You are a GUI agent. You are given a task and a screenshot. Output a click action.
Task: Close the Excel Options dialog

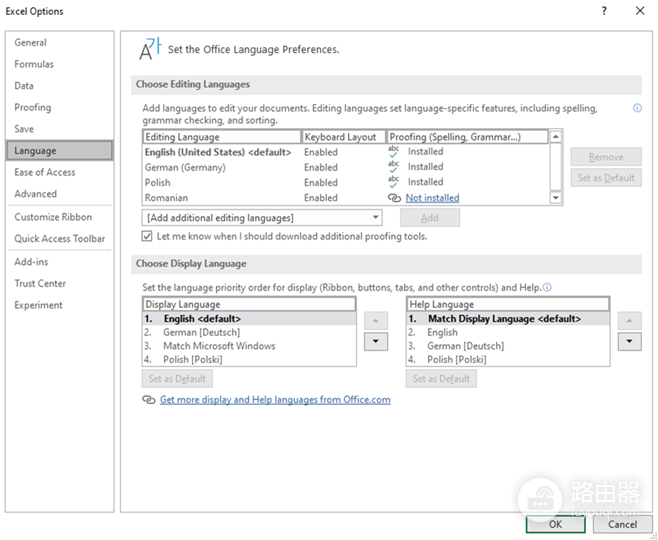[640, 11]
